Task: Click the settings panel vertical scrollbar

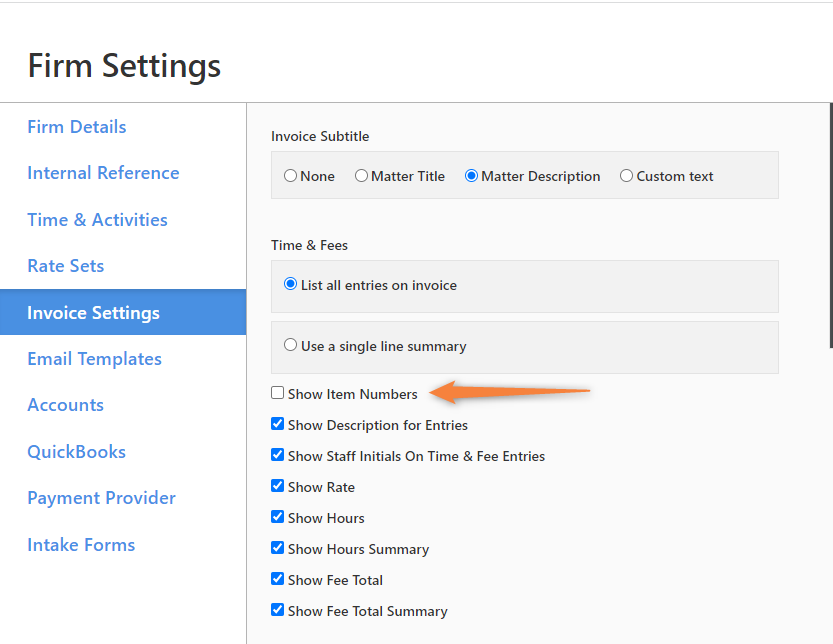Action: click(x=829, y=225)
